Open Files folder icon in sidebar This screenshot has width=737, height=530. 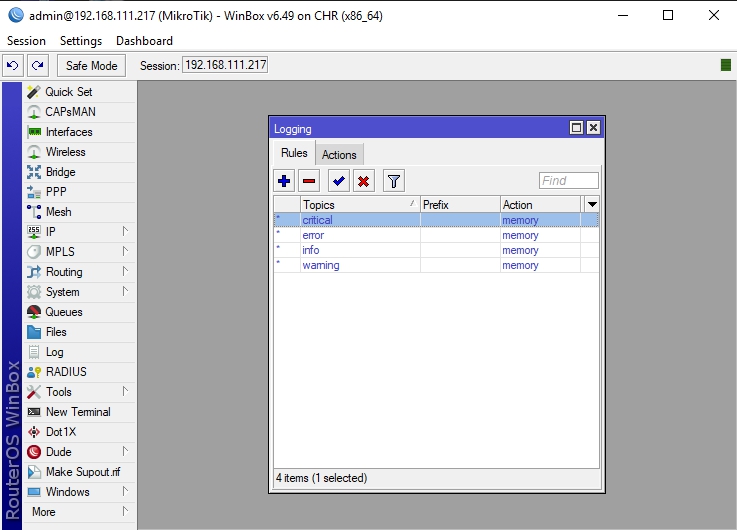click(34, 332)
